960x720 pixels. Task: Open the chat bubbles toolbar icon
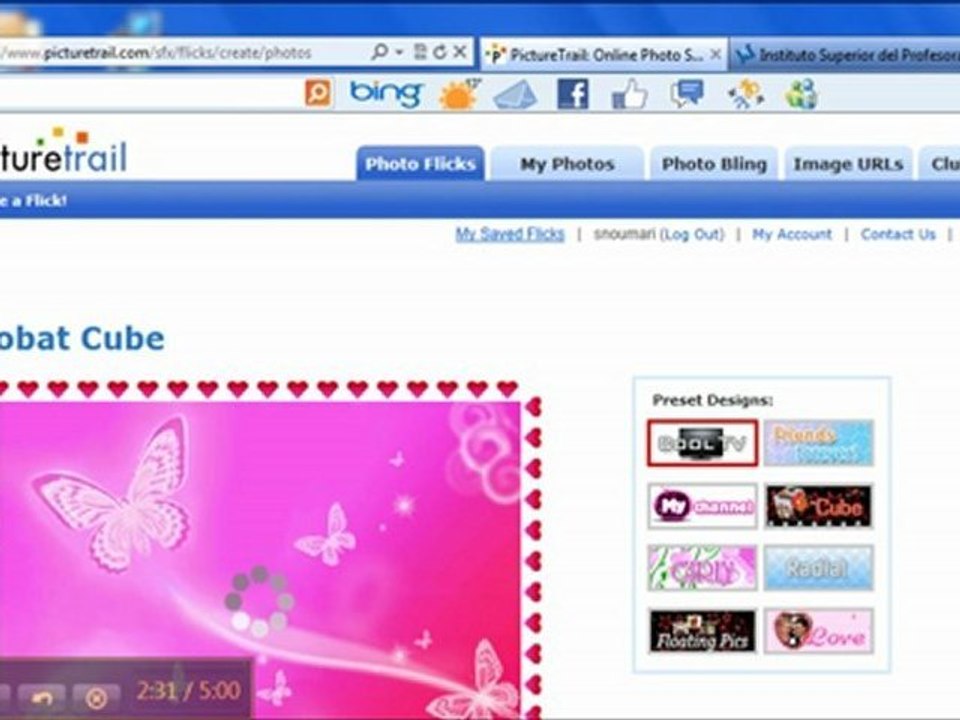pyautogui.click(x=687, y=94)
